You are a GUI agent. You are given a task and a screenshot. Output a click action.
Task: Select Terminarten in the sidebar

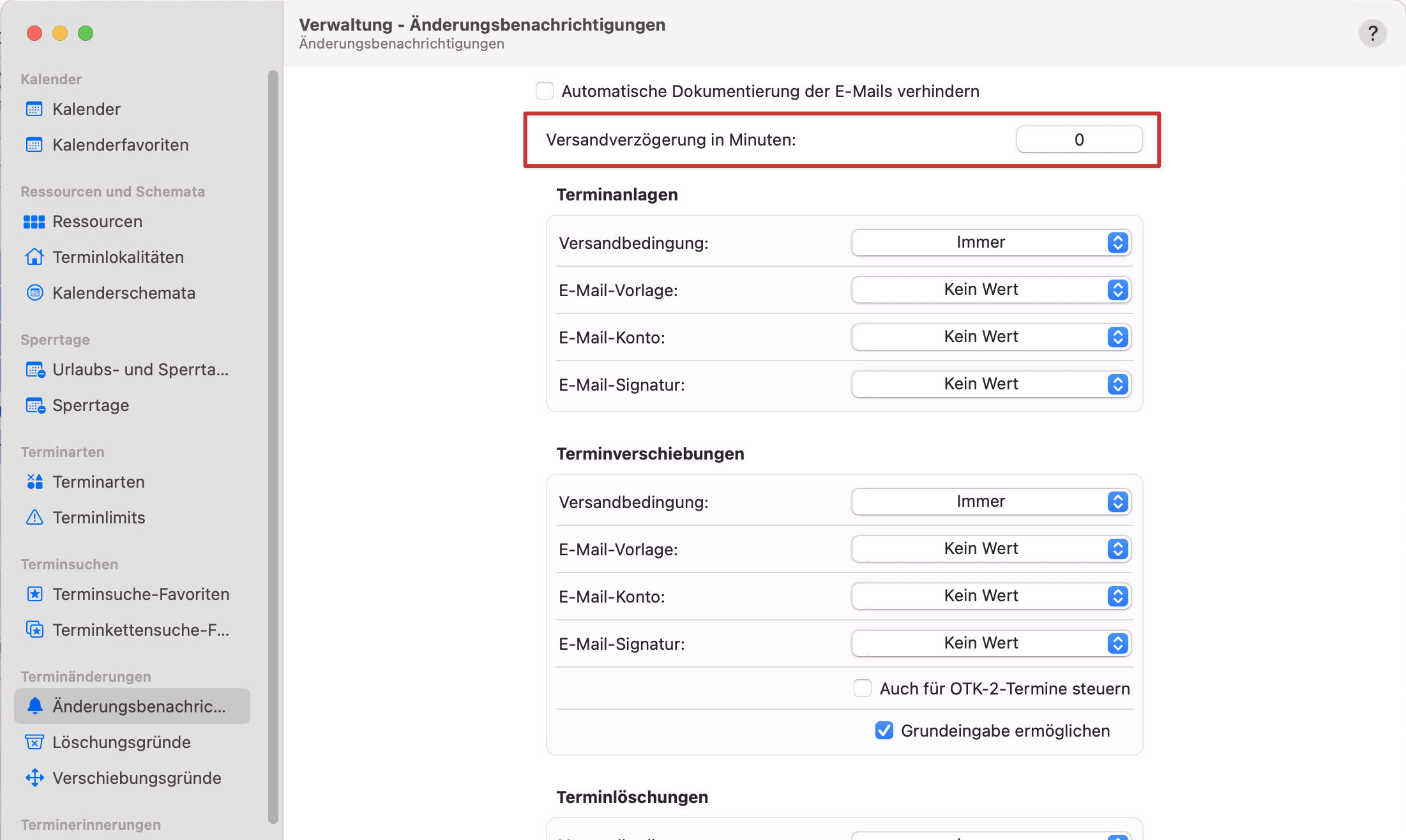pyautogui.click(x=132, y=482)
